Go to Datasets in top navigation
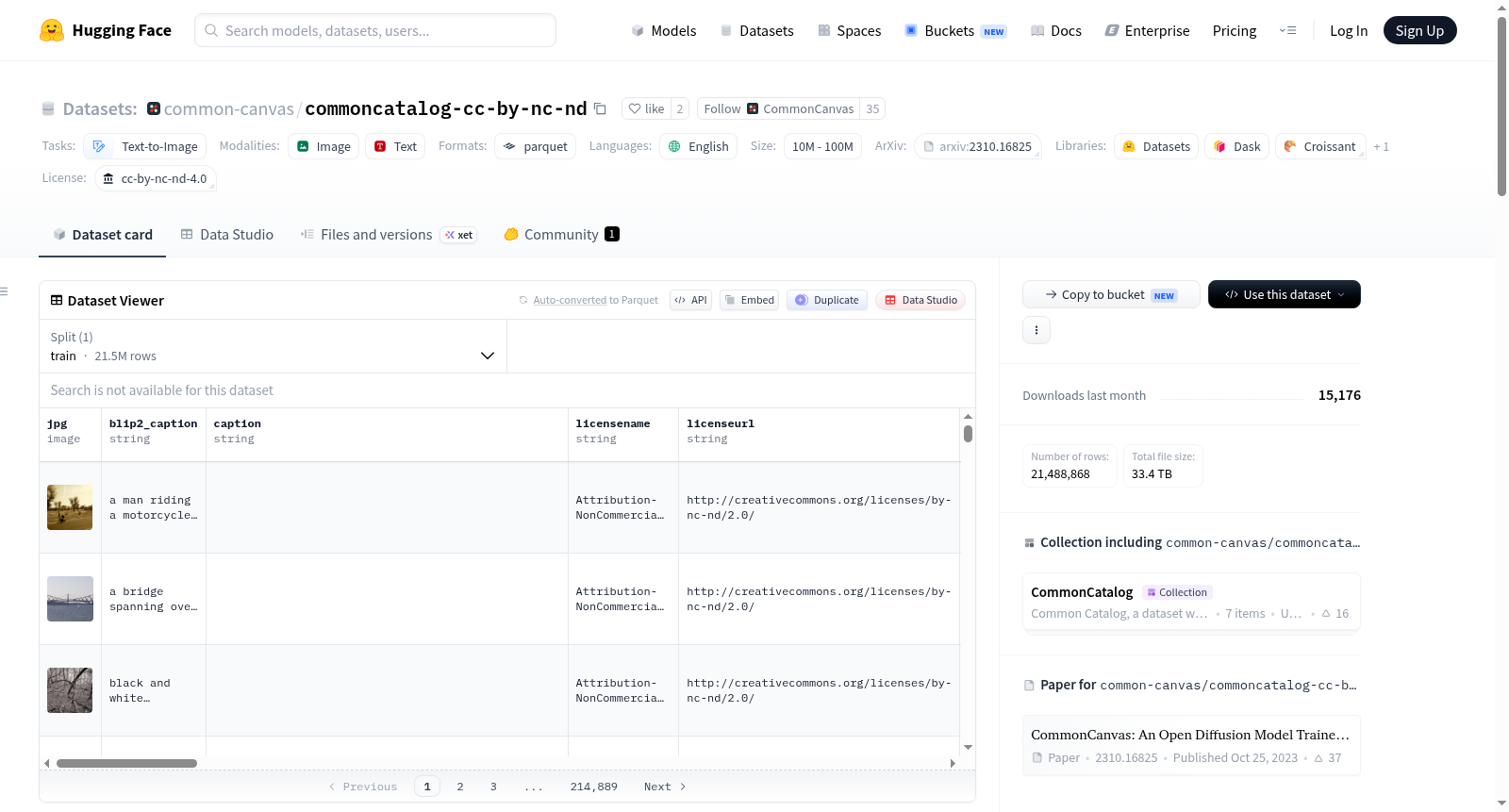The image size is (1509, 812). point(757,30)
